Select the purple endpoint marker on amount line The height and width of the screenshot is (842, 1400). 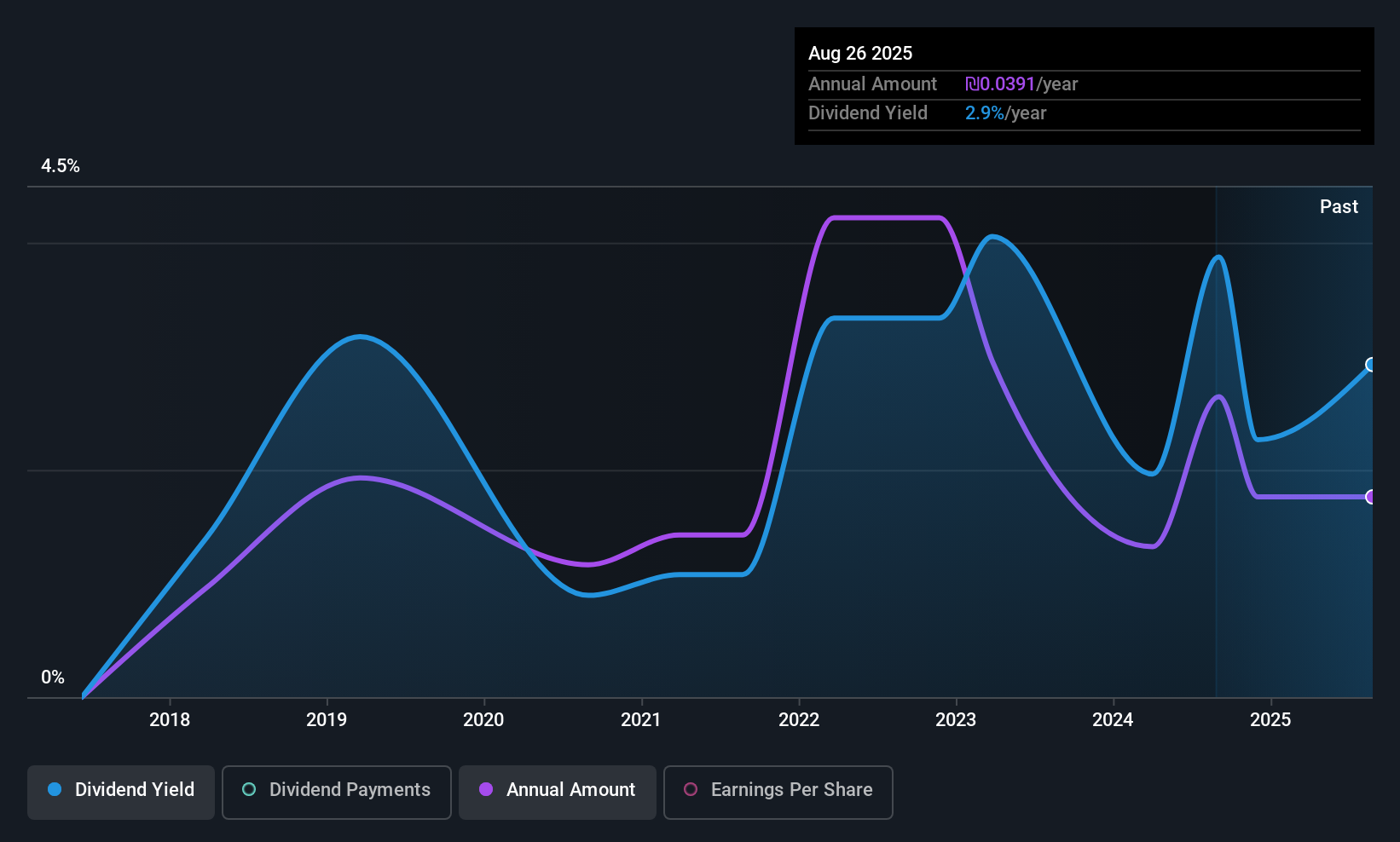[x=1371, y=497]
